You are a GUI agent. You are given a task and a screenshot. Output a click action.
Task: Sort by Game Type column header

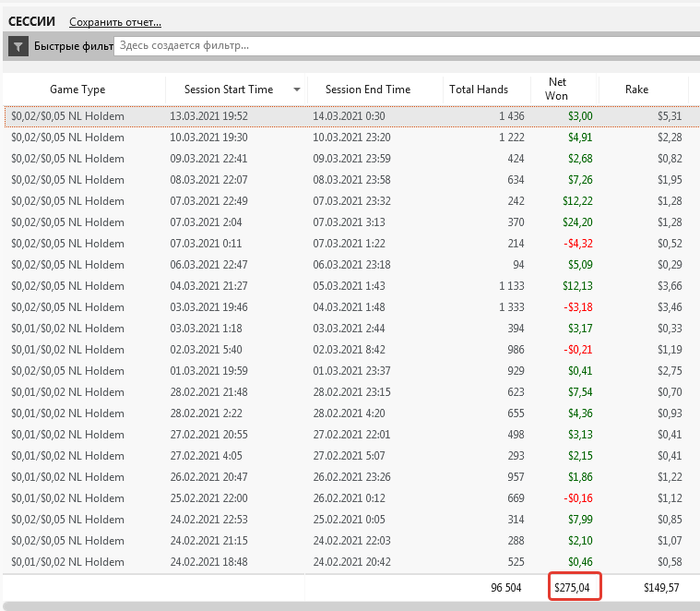(78, 89)
